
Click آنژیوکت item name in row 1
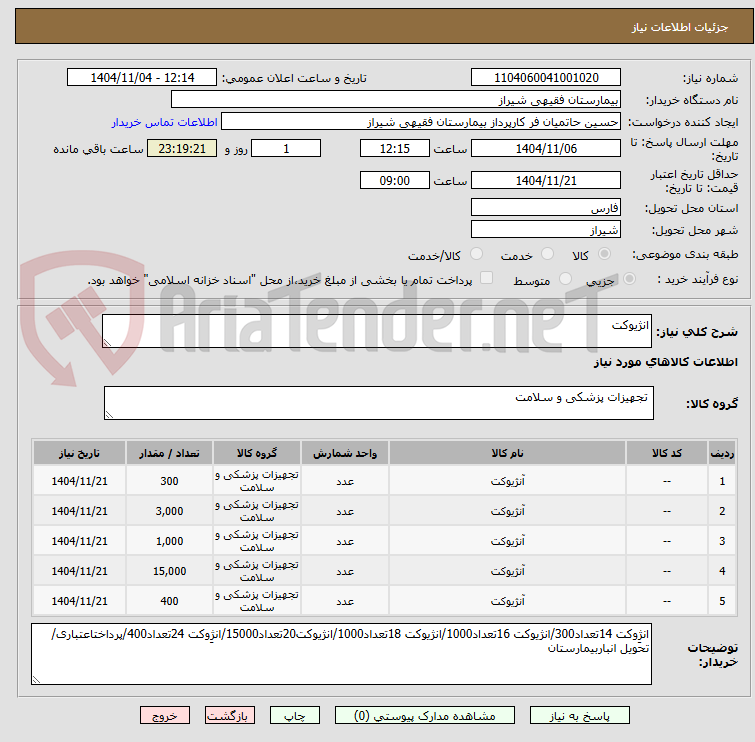coord(508,481)
